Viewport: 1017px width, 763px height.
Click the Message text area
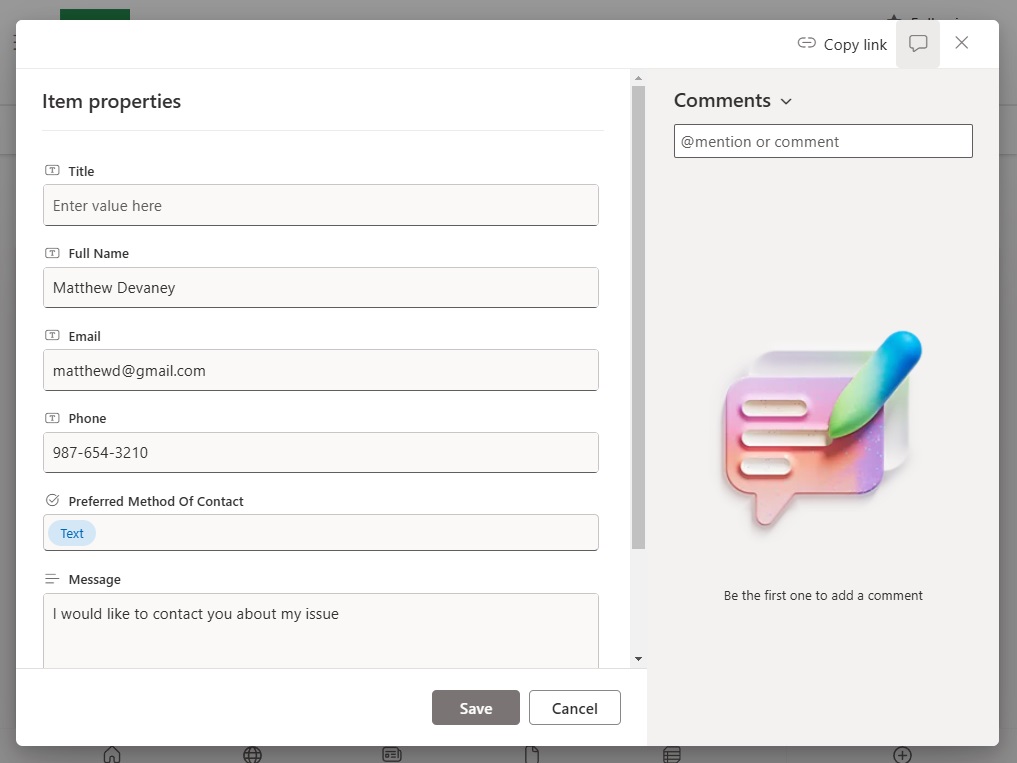[x=320, y=631]
